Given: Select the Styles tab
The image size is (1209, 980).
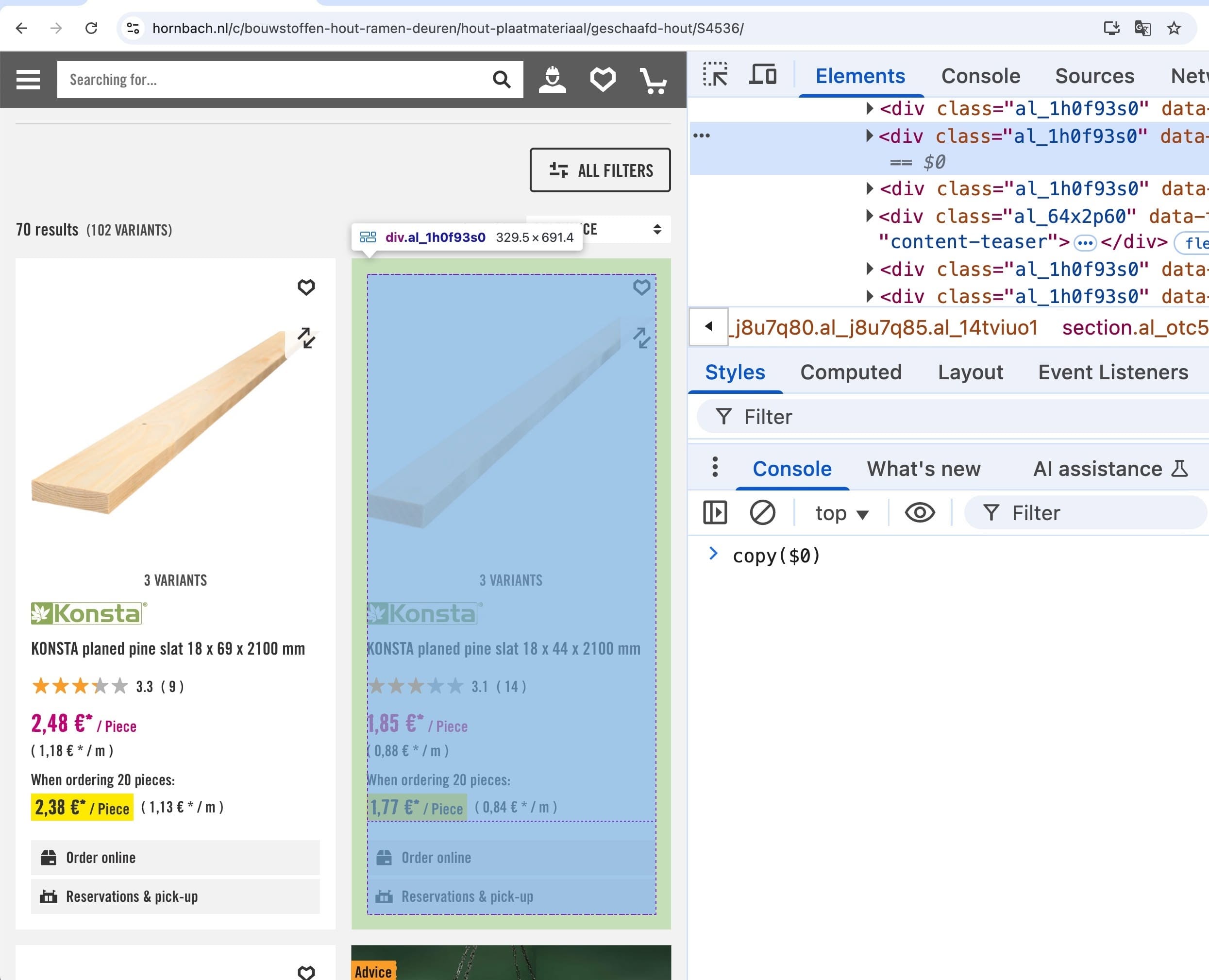Looking at the screenshot, I should [x=735, y=372].
